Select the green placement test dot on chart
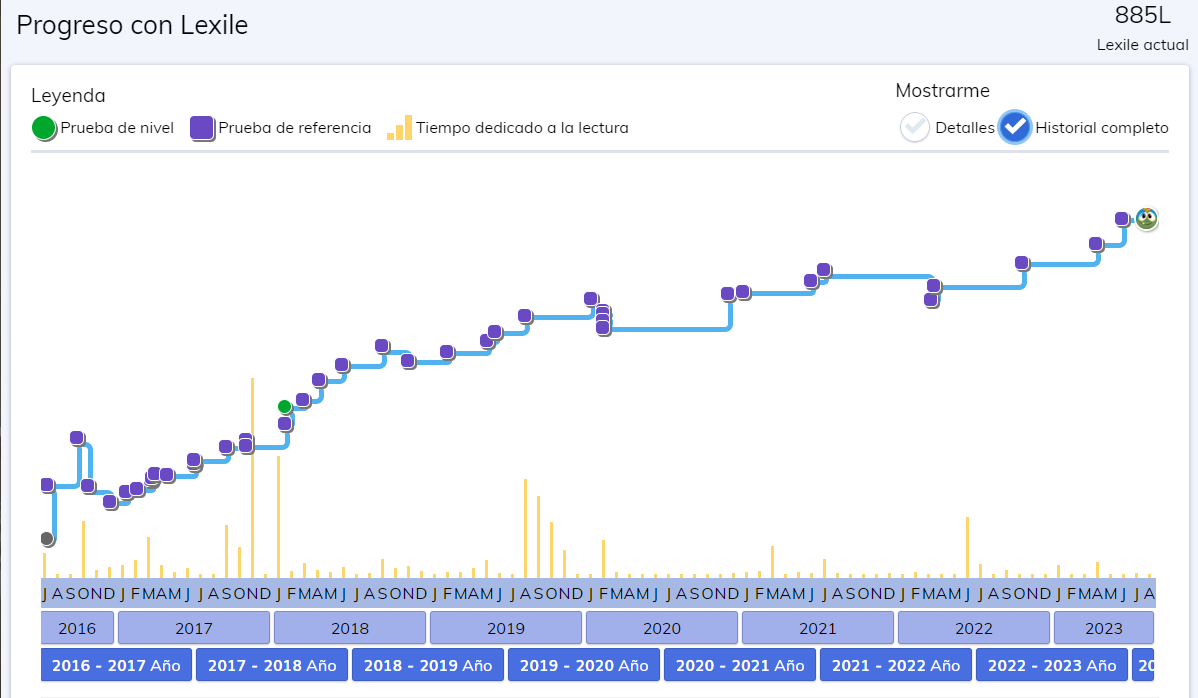1198x698 pixels. (x=284, y=406)
